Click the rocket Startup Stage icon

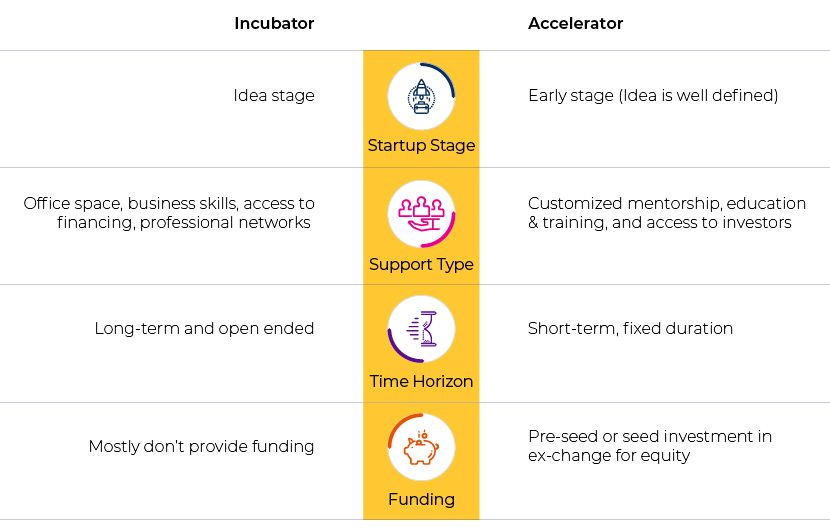point(421,96)
